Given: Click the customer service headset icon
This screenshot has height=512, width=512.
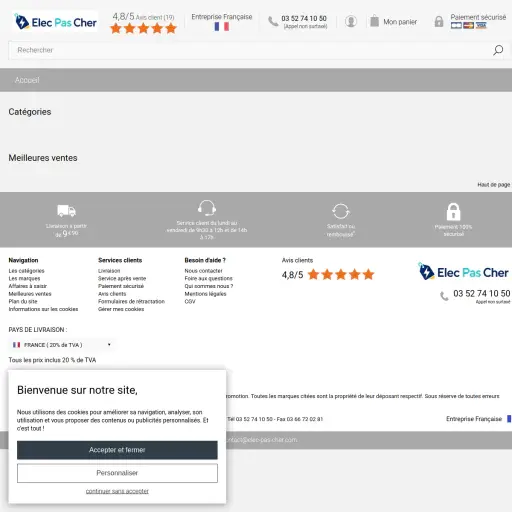Looking at the screenshot, I should [x=207, y=208].
